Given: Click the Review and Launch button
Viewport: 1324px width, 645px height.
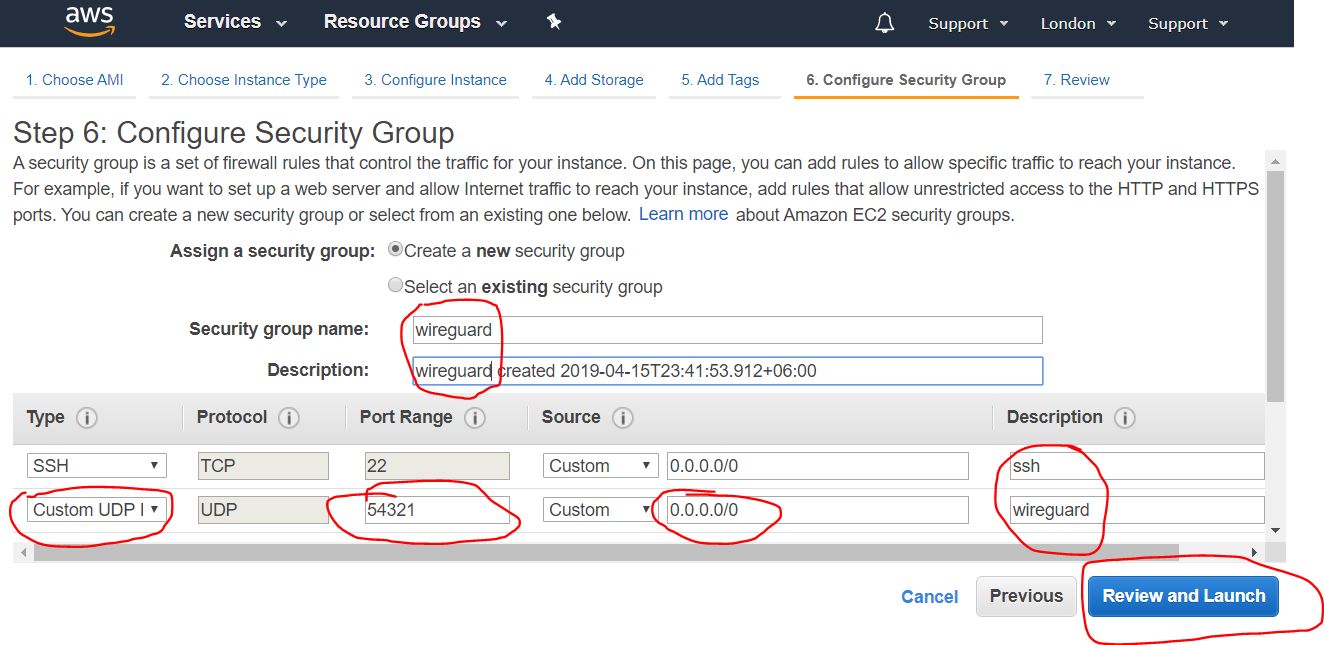Looking at the screenshot, I should pos(1183,596).
